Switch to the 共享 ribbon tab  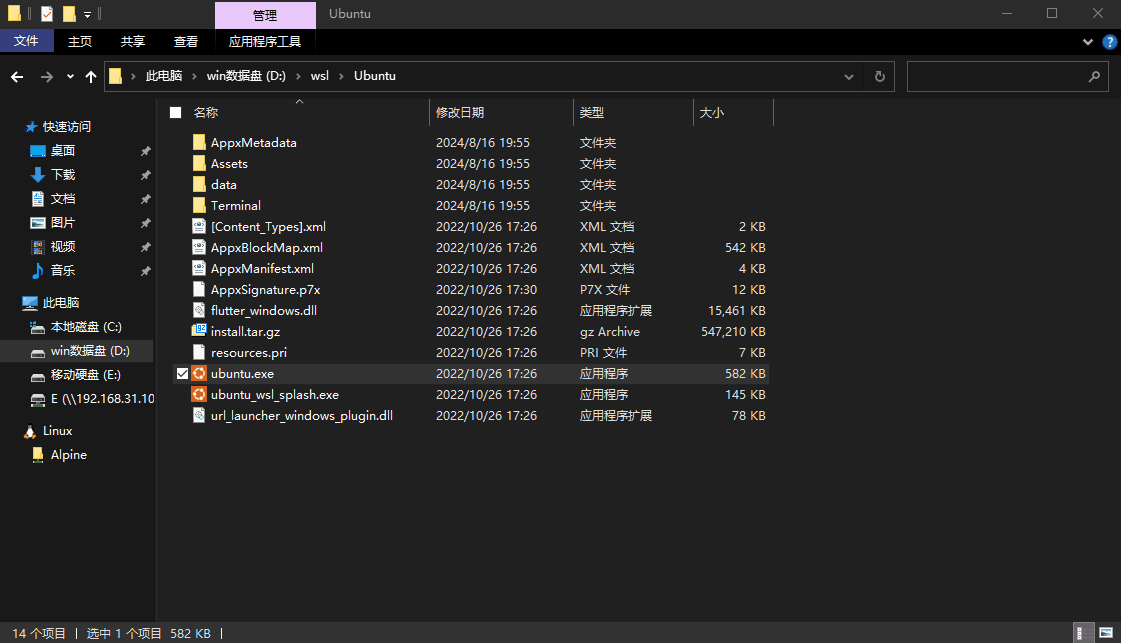[x=133, y=41]
